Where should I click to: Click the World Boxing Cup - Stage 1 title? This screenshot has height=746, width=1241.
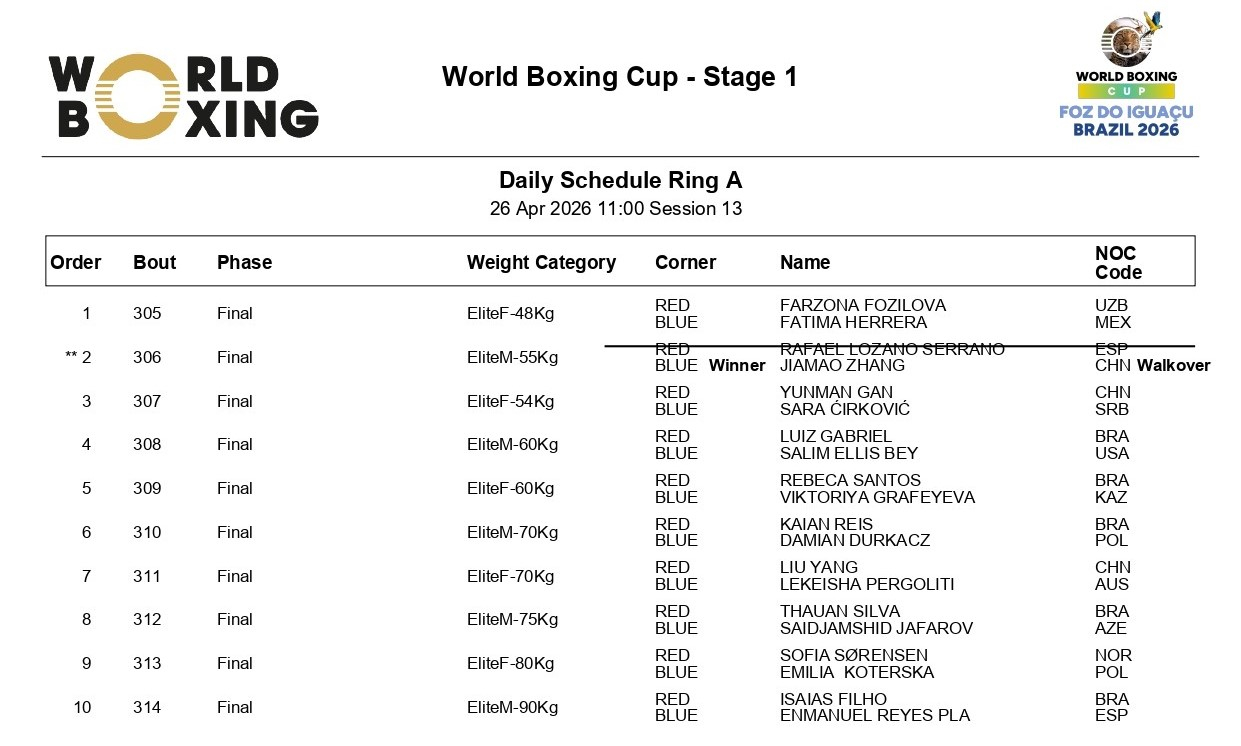coord(619,77)
